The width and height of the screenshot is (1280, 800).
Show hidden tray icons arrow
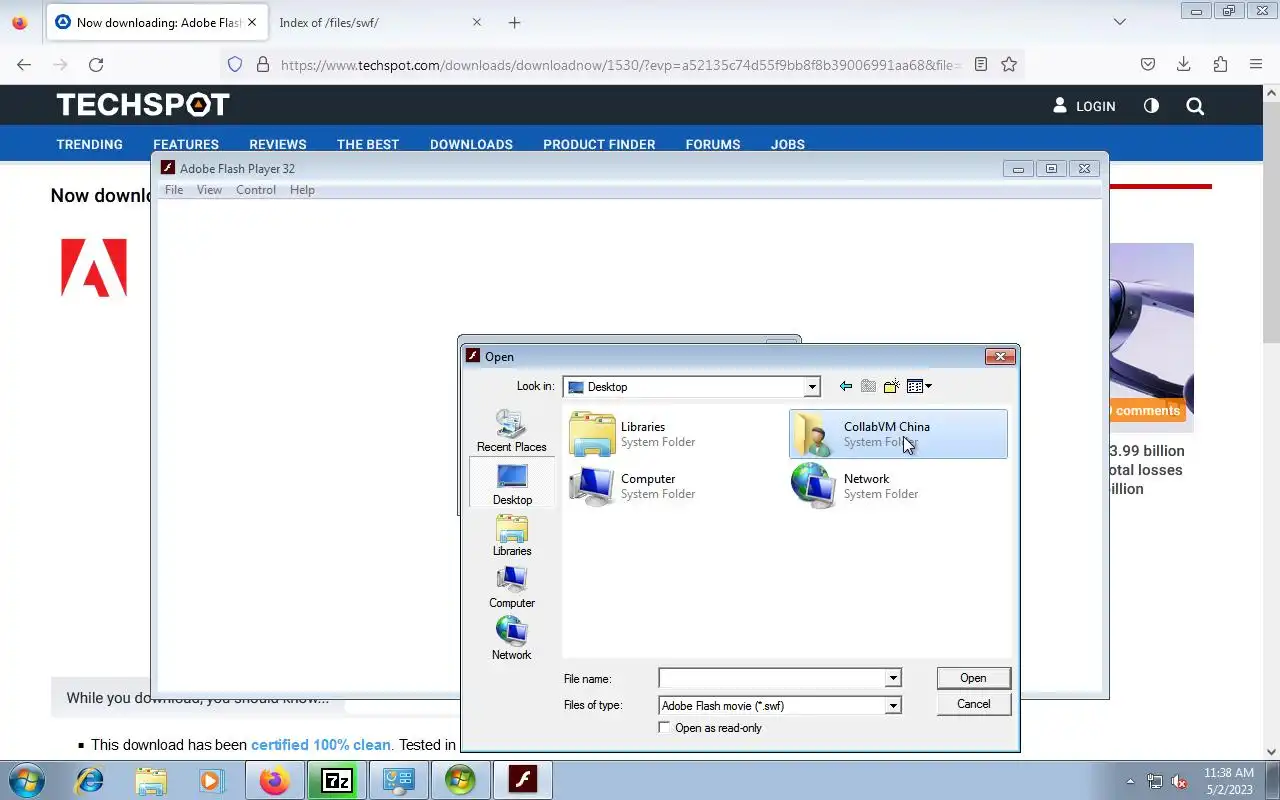pos(1131,781)
